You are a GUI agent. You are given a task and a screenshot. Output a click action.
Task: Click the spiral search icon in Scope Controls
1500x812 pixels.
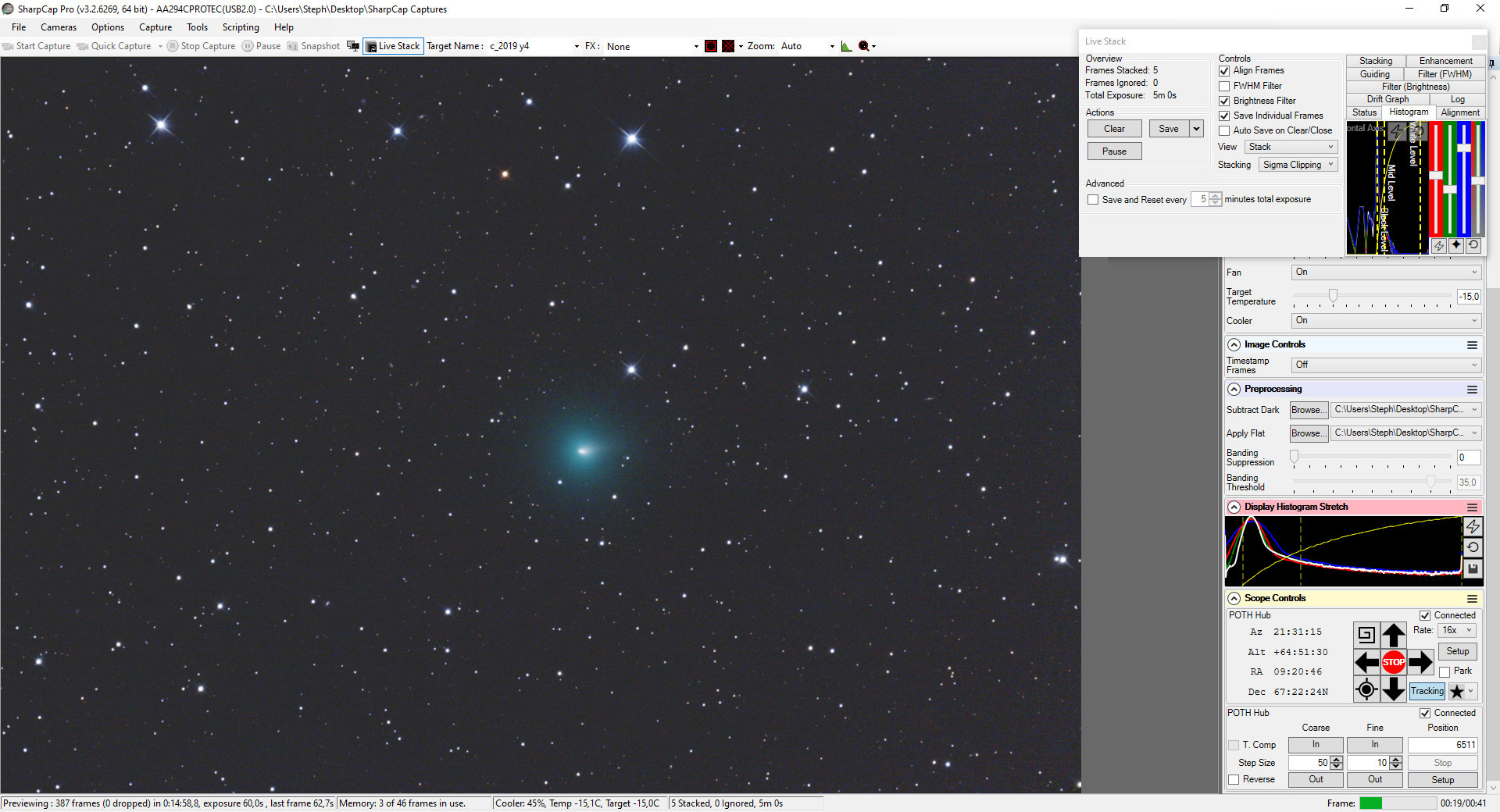pos(1366,635)
